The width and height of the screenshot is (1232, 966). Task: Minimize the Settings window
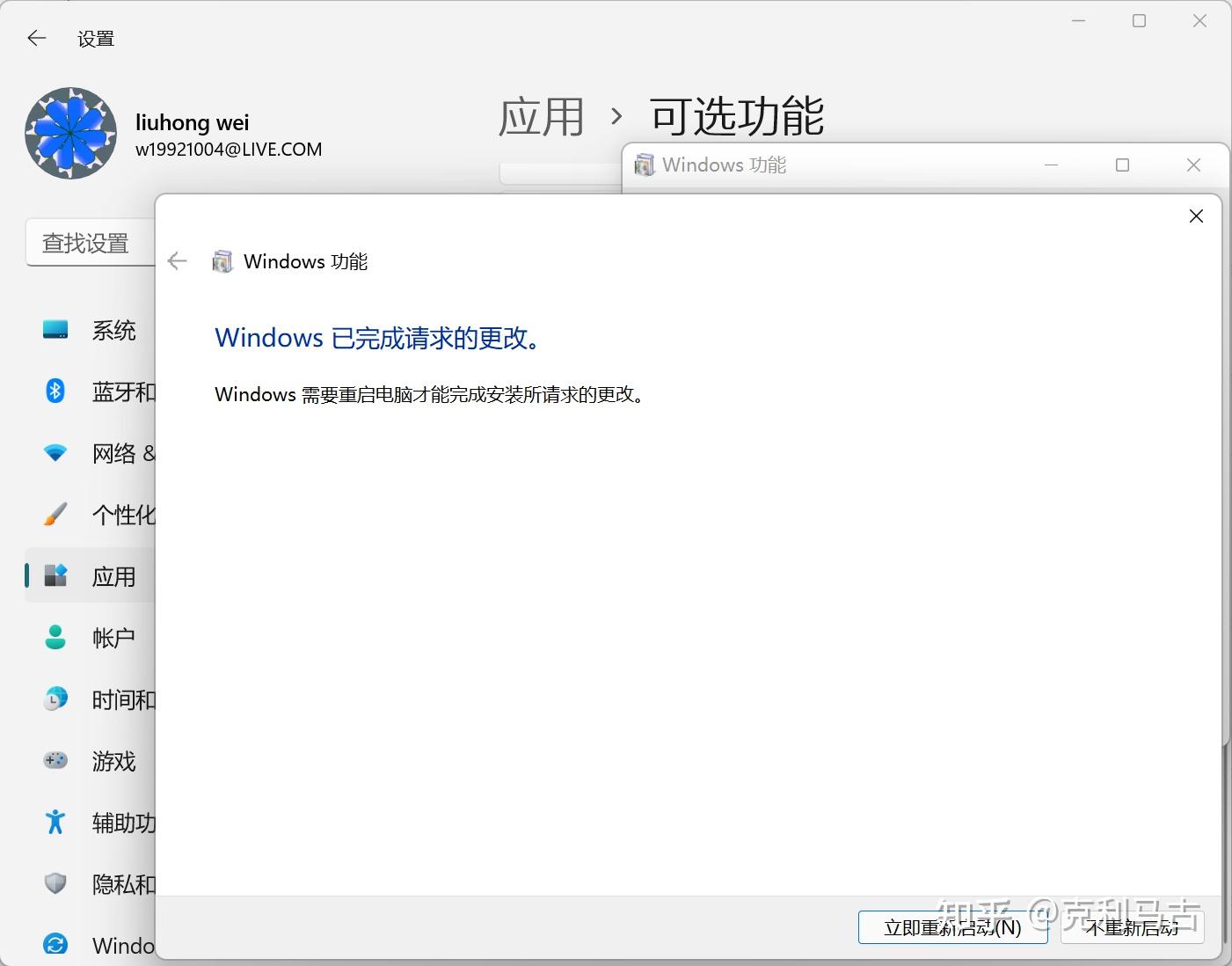[x=1079, y=21]
